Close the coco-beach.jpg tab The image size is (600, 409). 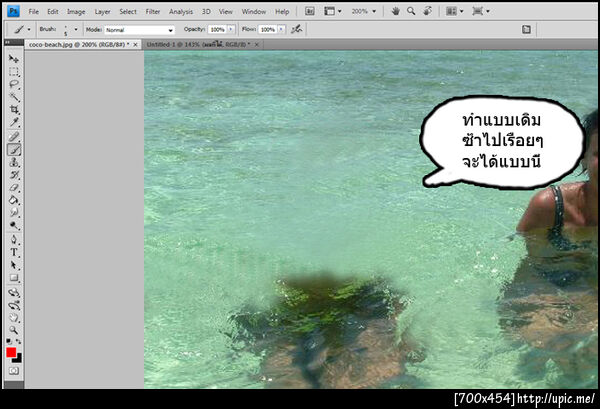(135, 45)
